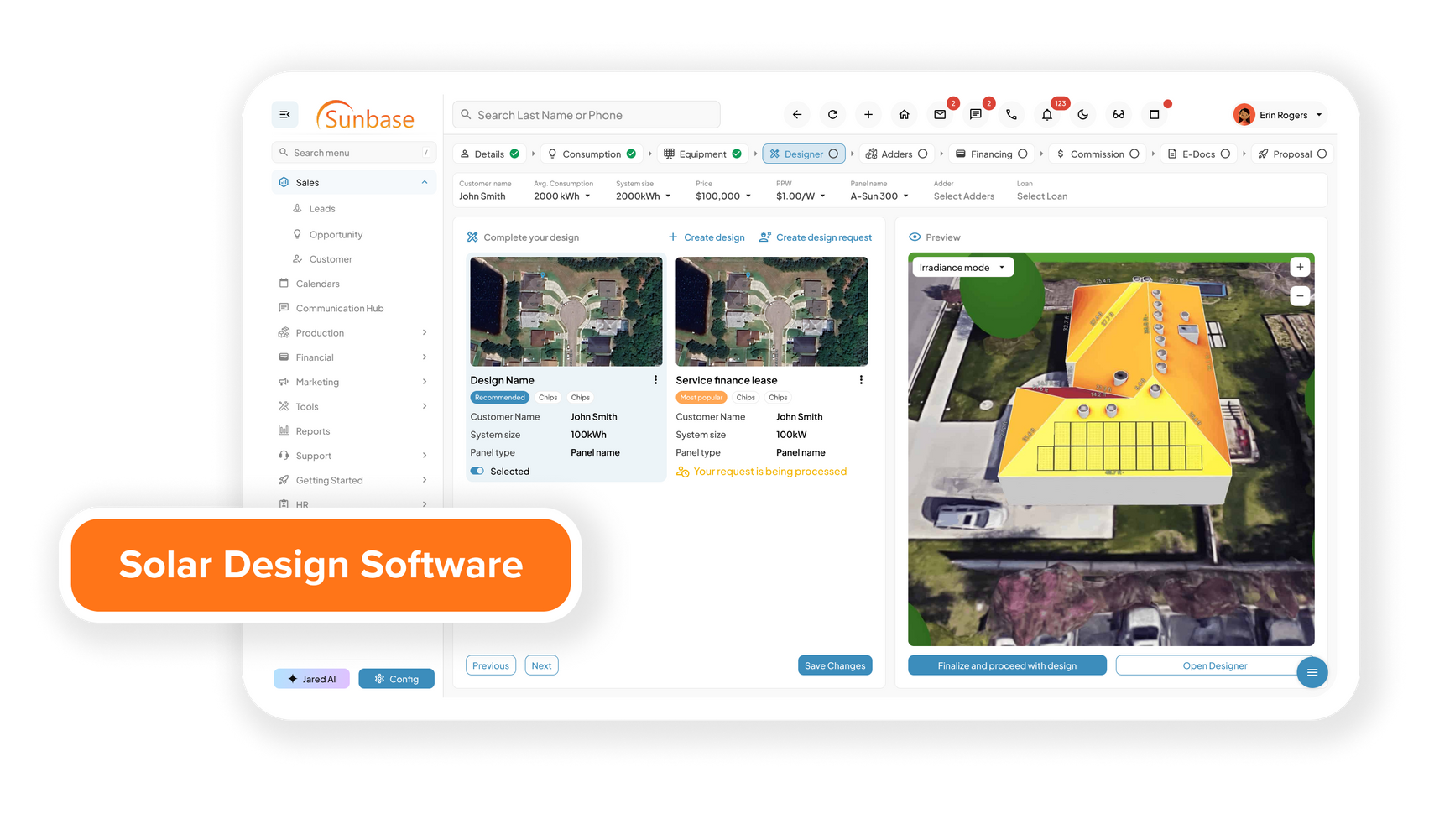This screenshot has height=840, width=1429.
Task: Collapse the Sales section in the sidebar
Action: coord(425,181)
